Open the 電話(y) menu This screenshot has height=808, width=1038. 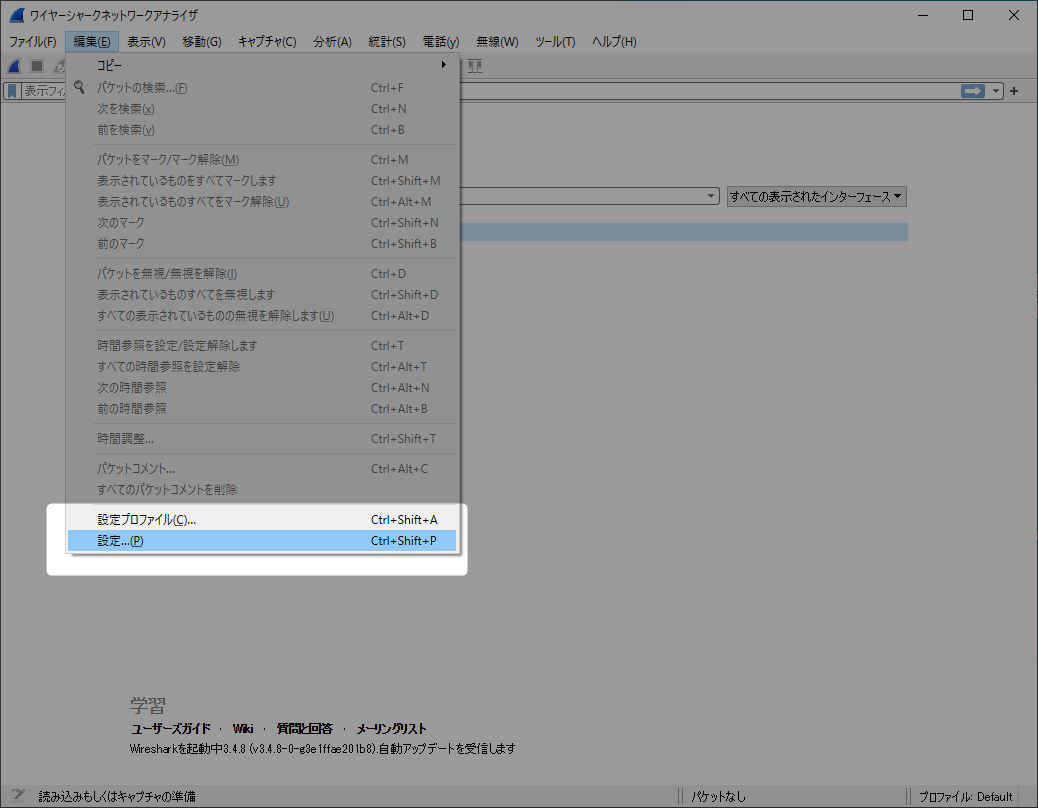(441, 41)
